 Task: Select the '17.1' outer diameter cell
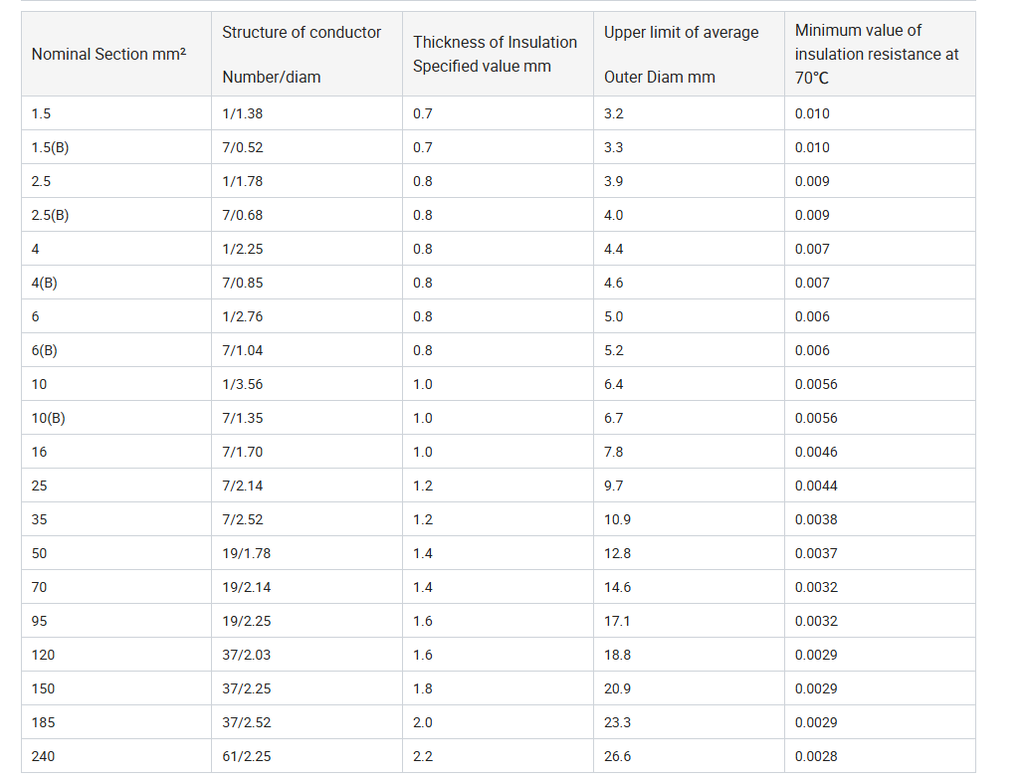[617, 621]
